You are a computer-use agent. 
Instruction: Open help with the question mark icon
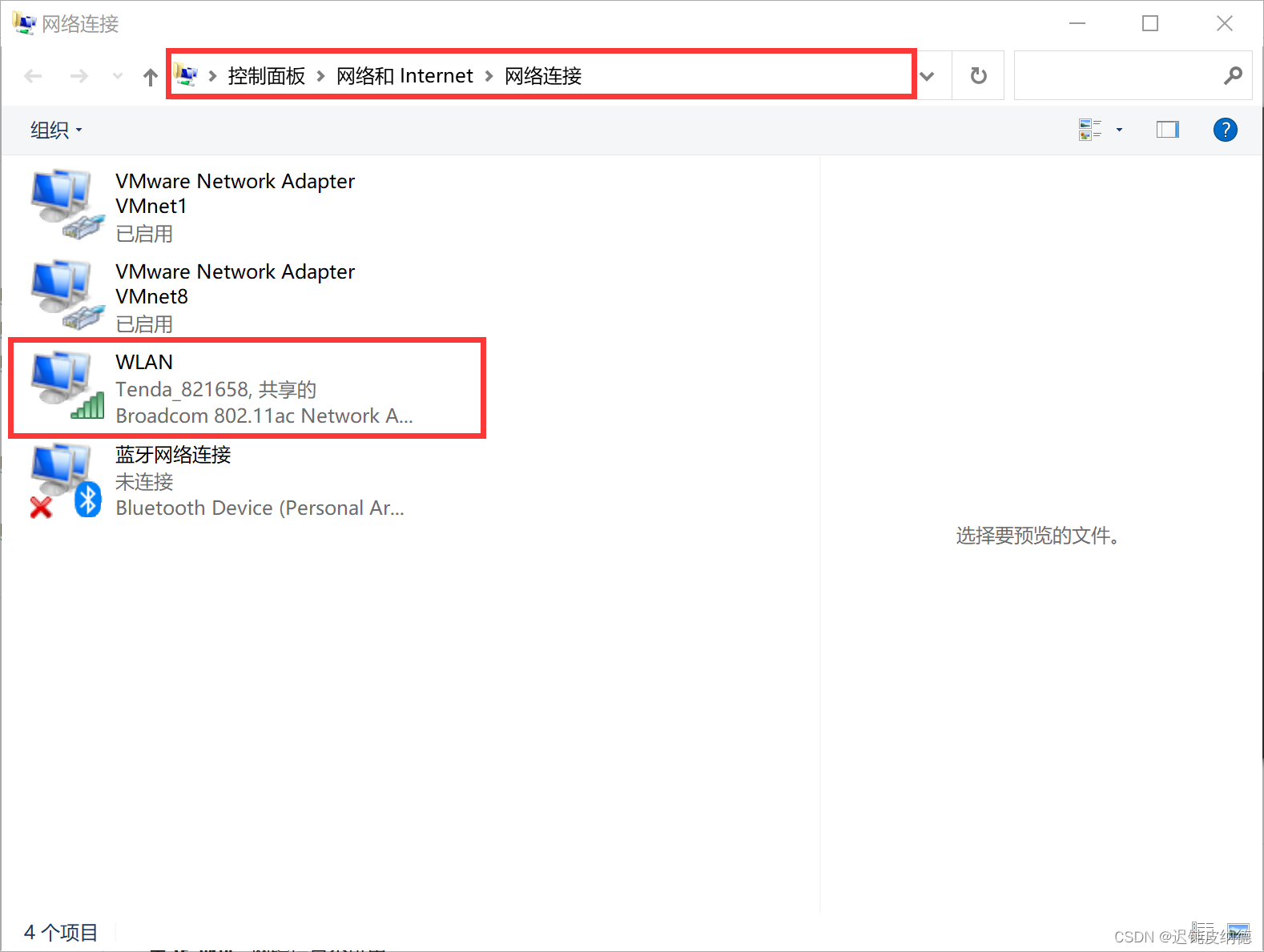click(x=1225, y=129)
